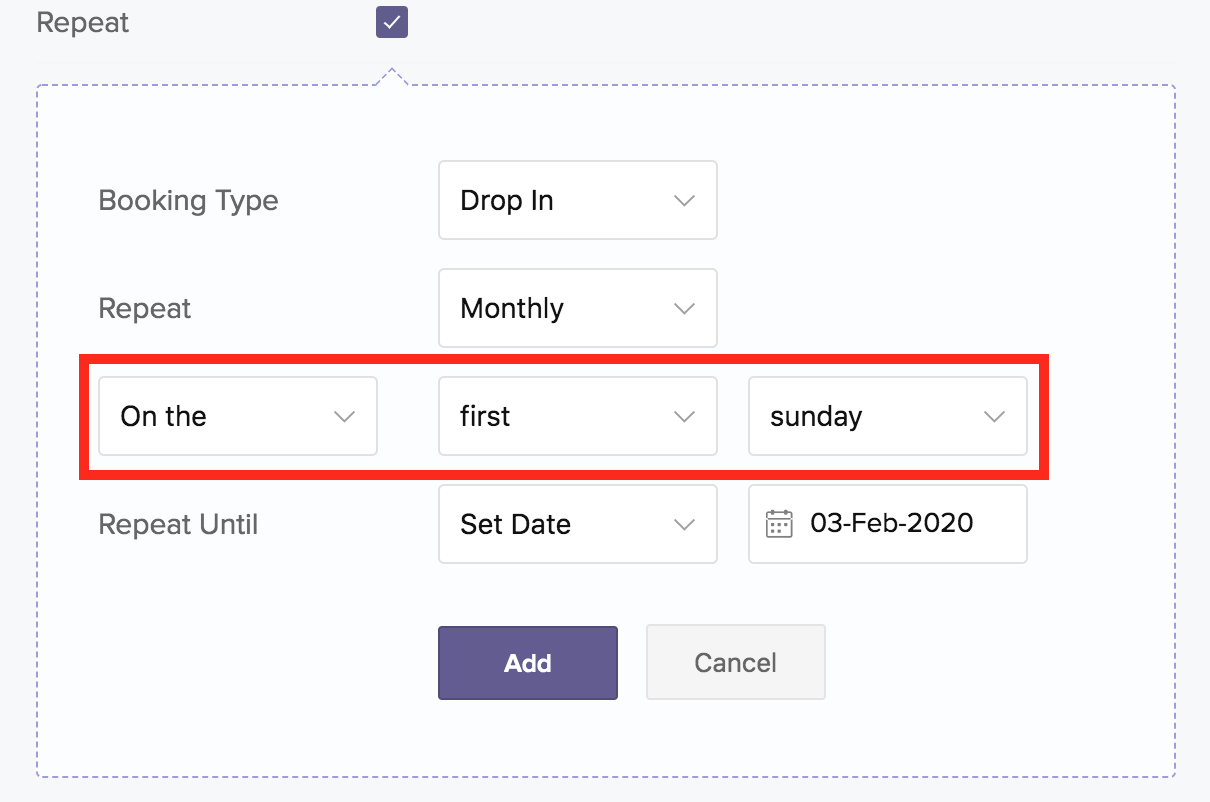Click the 'Repeat Until' field label
The height and width of the screenshot is (802, 1210).
coord(178,524)
